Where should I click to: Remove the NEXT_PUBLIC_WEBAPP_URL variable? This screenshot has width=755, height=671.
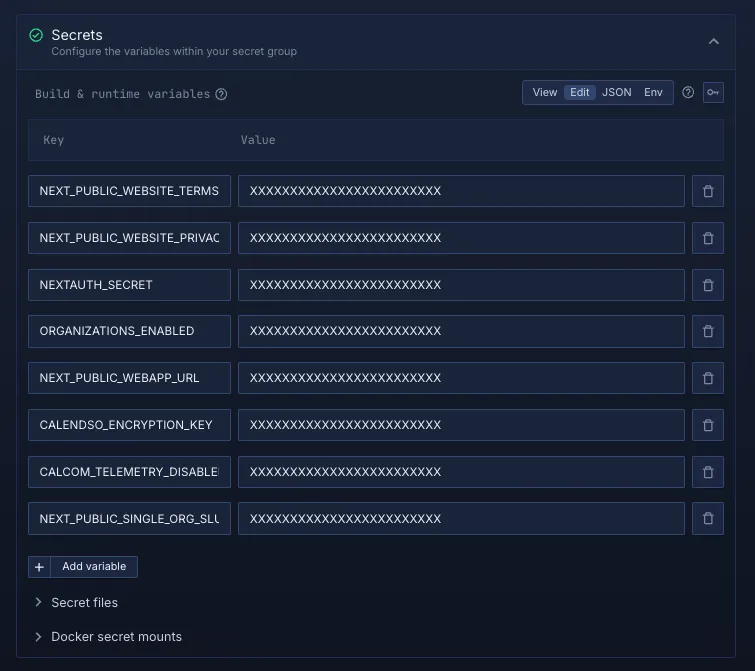pyautogui.click(x=707, y=378)
